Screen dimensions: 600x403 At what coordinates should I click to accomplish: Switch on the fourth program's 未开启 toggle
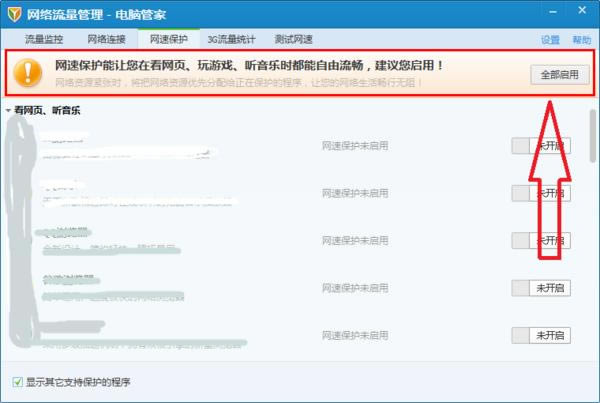tap(541, 288)
